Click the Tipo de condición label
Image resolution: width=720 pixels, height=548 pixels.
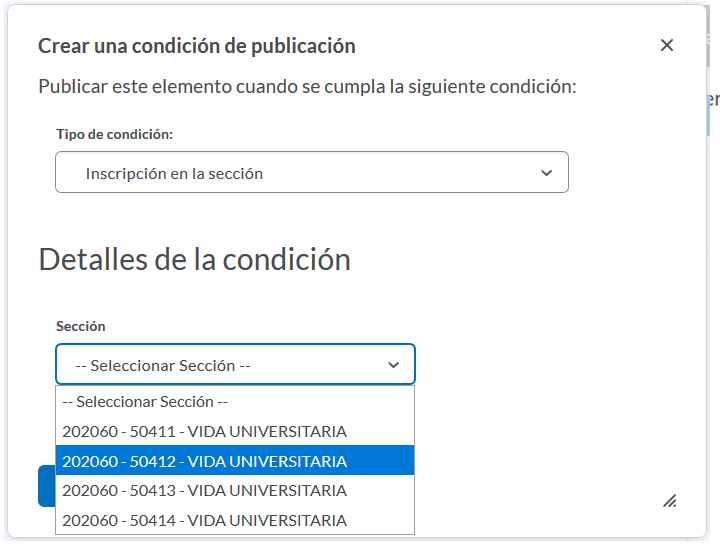point(114,134)
